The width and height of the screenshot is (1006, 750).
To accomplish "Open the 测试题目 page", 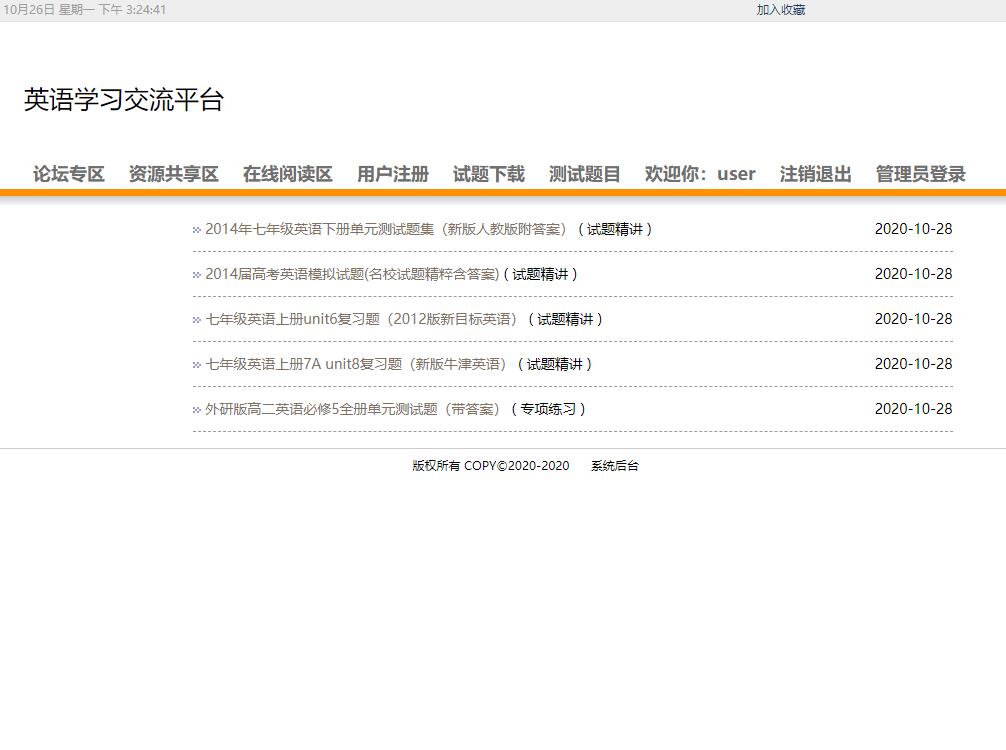I will [x=583, y=173].
